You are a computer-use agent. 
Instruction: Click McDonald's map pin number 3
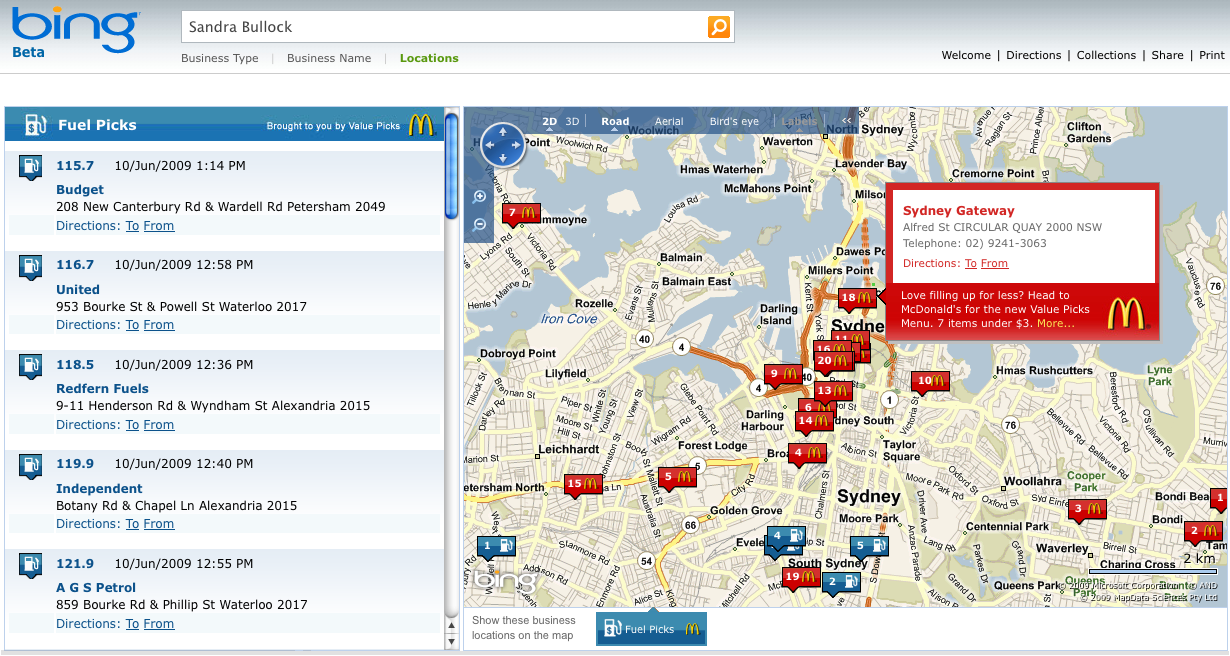pos(1087,509)
